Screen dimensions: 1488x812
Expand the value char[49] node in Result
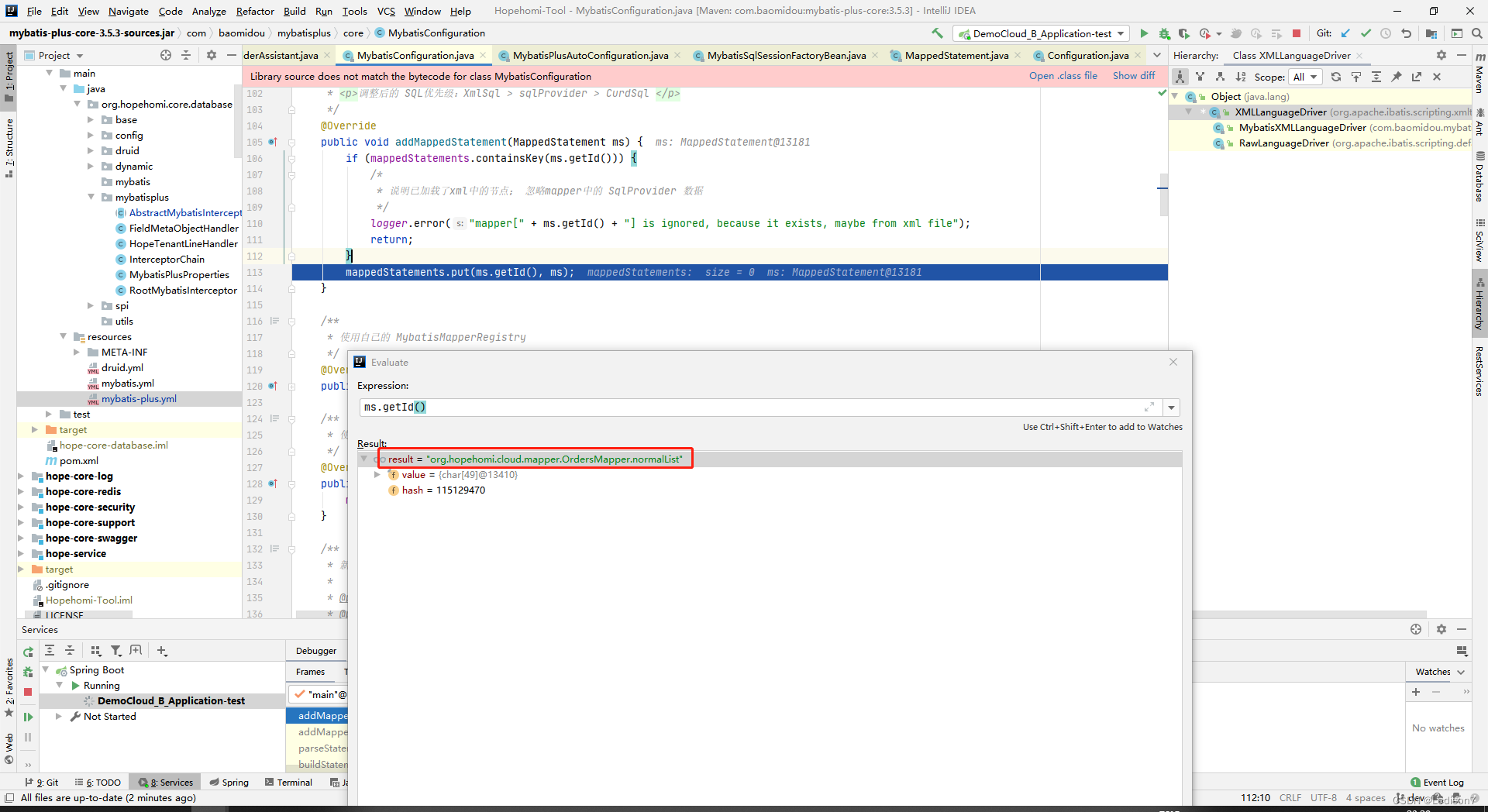click(x=377, y=475)
